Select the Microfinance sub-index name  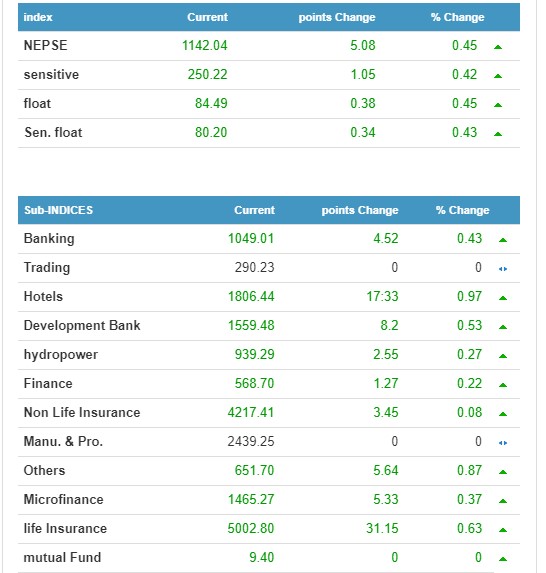64,500
